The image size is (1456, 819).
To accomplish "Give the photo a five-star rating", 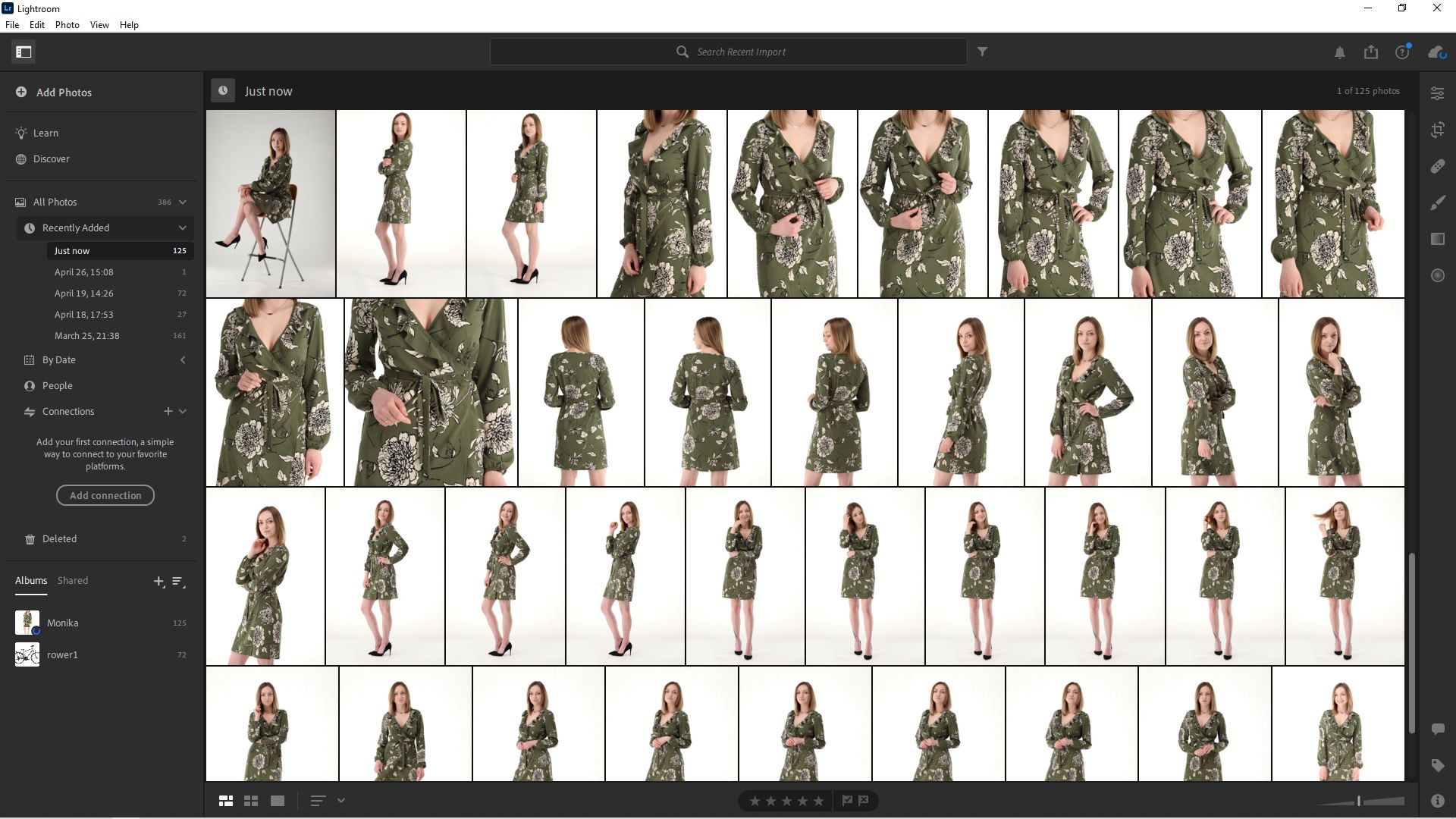I will pyautogui.click(x=818, y=800).
